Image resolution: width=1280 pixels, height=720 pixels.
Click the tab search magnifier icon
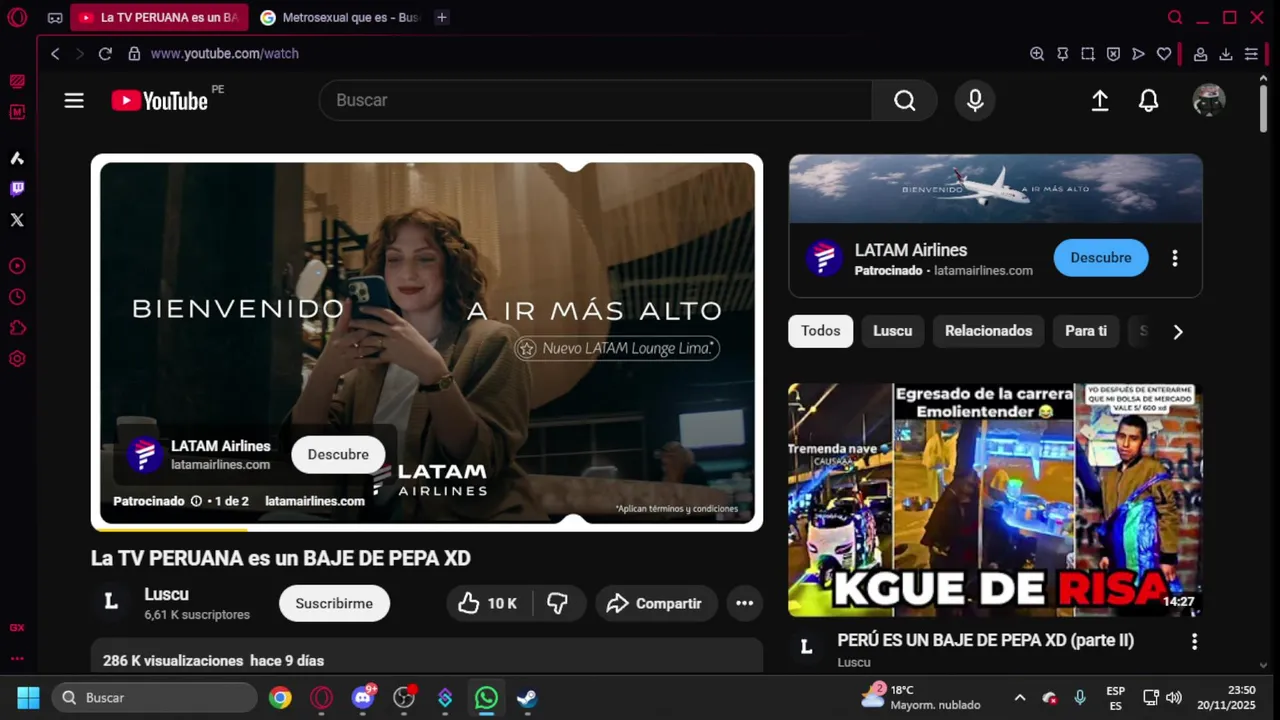click(x=1176, y=17)
